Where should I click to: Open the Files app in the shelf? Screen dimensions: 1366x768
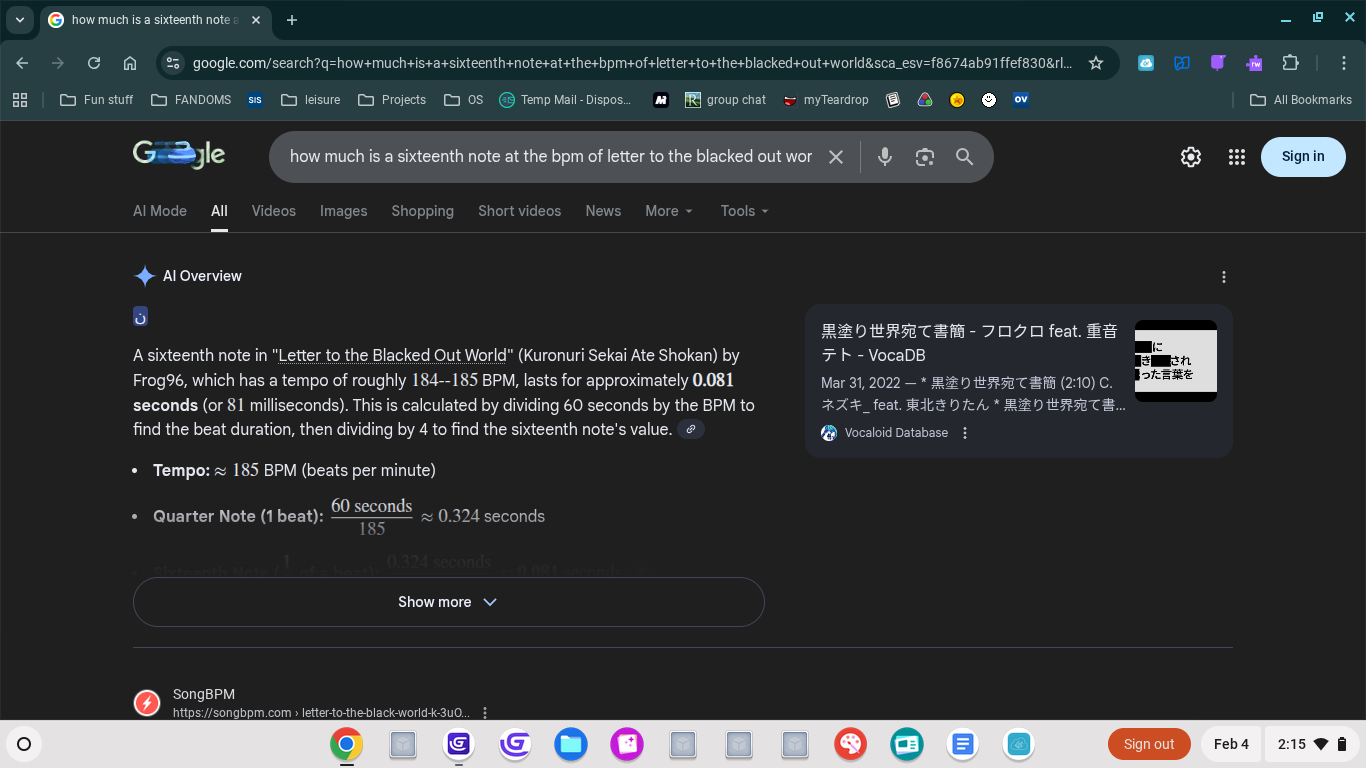click(571, 744)
